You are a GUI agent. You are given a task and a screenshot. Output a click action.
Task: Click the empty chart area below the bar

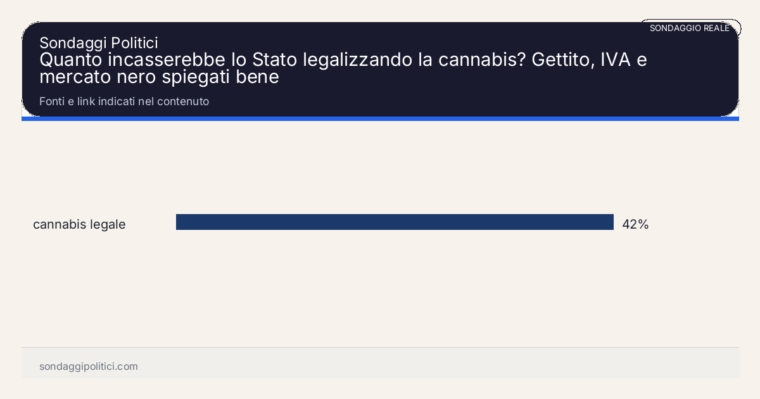(x=380, y=291)
